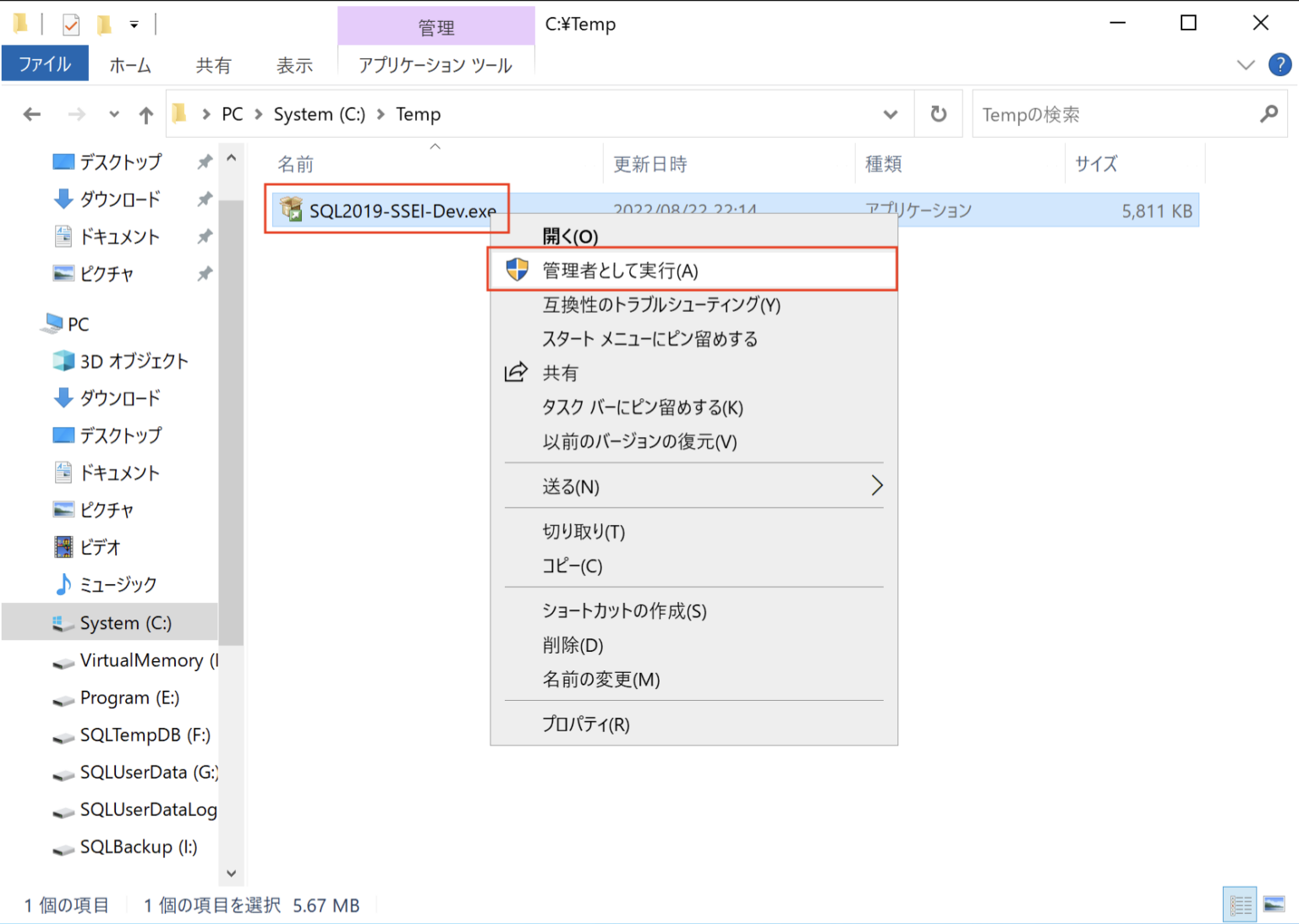
Task: Open the address bar history dropdown
Action: coord(891,113)
